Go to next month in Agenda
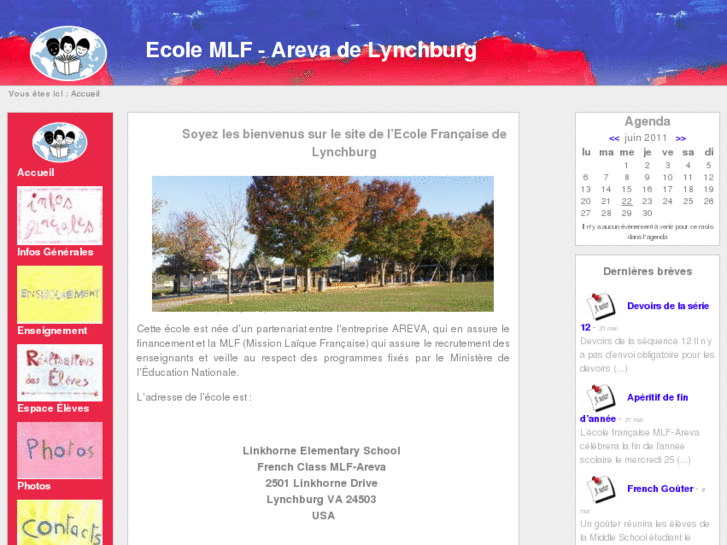The height and width of the screenshot is (545, 727). click(681, 138)
